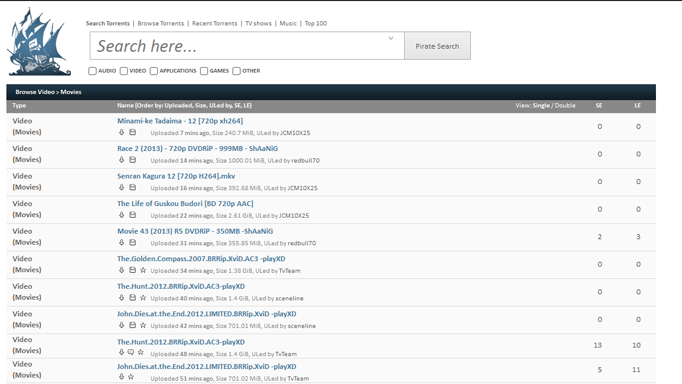Switch view to Double
The width and height of the screenshot is (682, 384).
(565, 106)
